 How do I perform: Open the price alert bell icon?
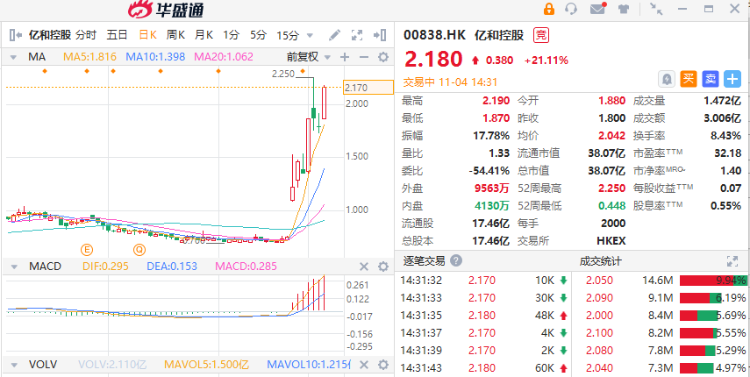[667, 79]
